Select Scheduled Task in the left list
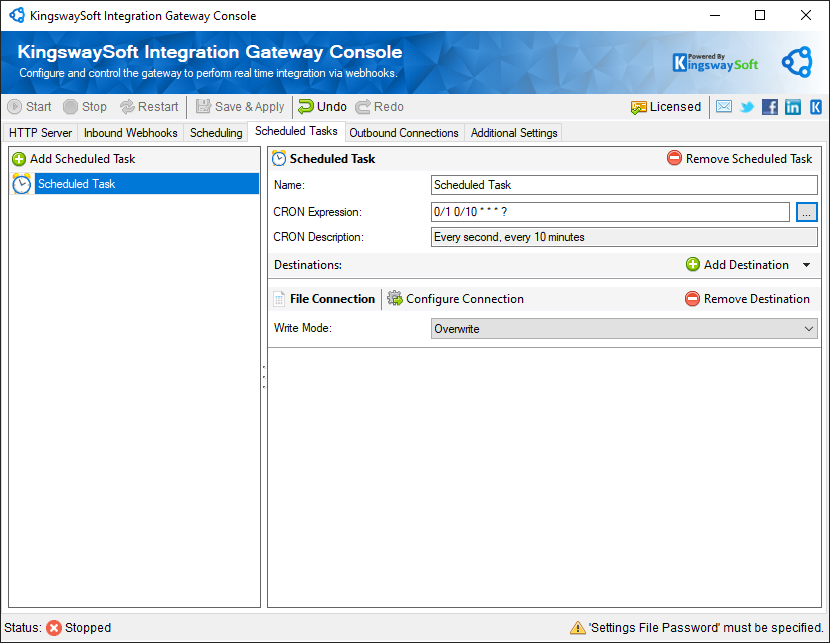This screenshot has width=830, height=643. coord(77,184)
